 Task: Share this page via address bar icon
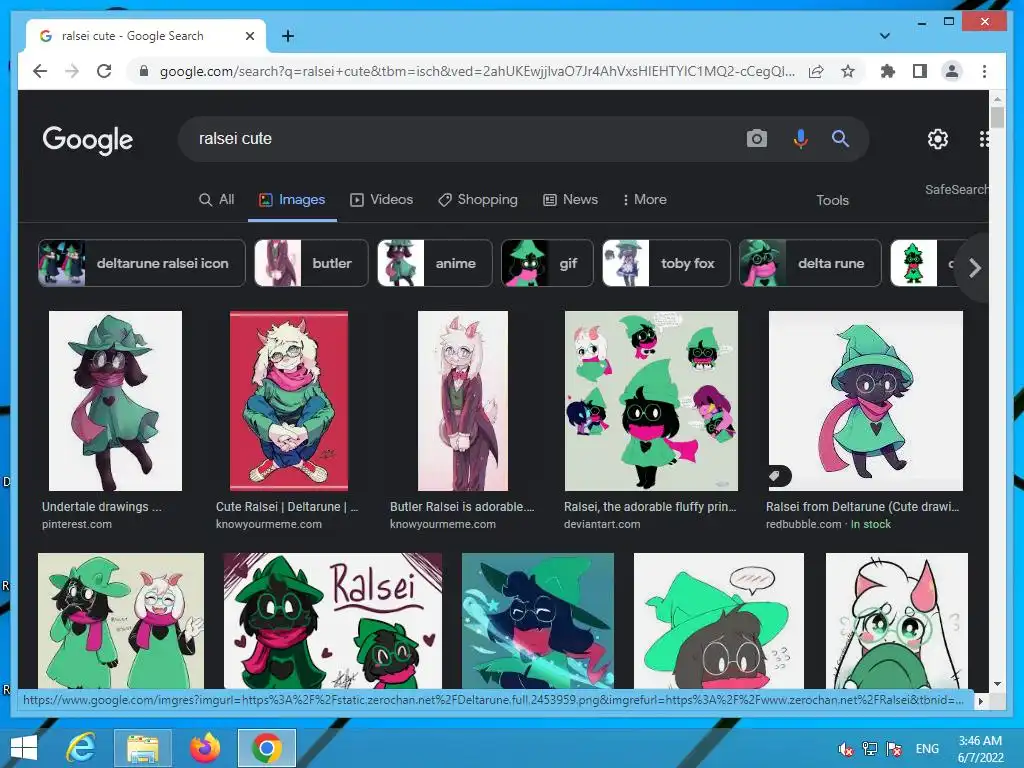click(816, 71)
